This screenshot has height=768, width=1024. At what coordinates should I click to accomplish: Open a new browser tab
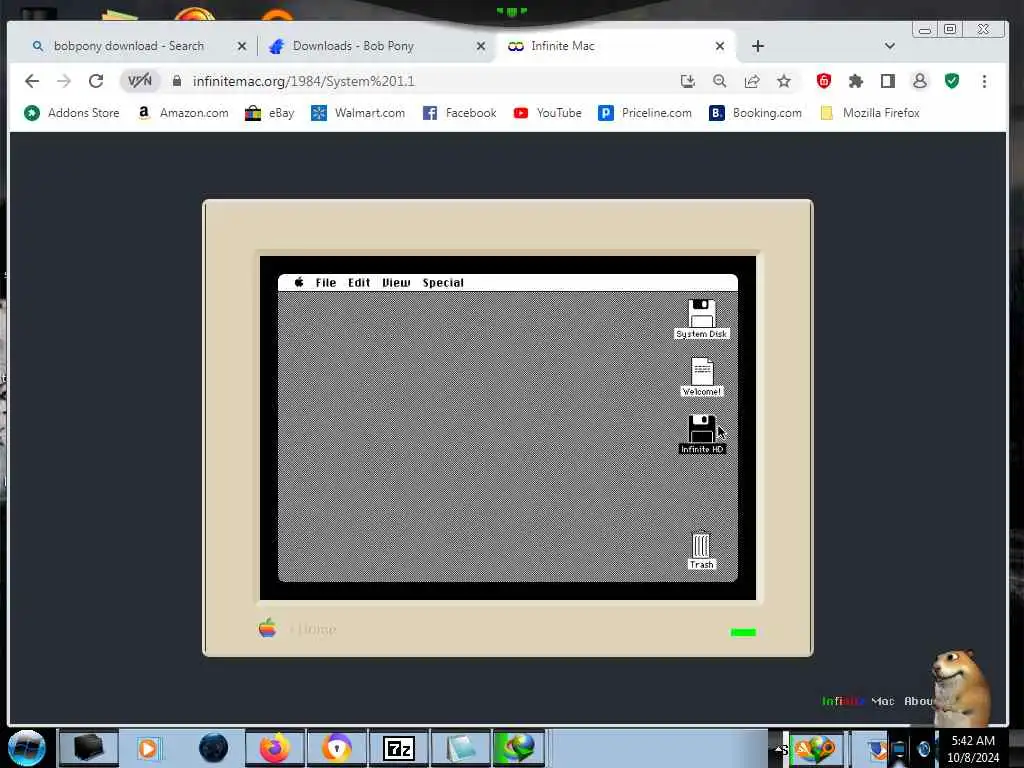758,46
